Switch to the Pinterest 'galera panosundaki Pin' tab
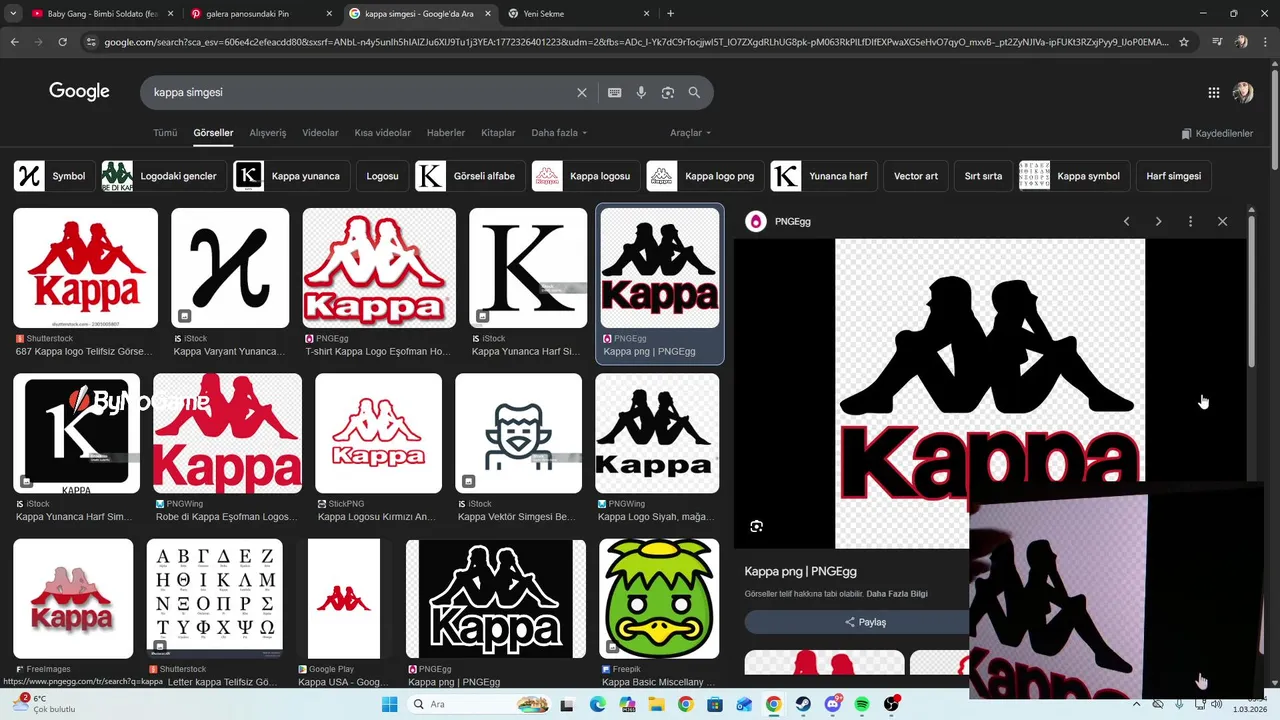Image resolution: width=1280 pixels, height=720 pixels. coord(260,14)
